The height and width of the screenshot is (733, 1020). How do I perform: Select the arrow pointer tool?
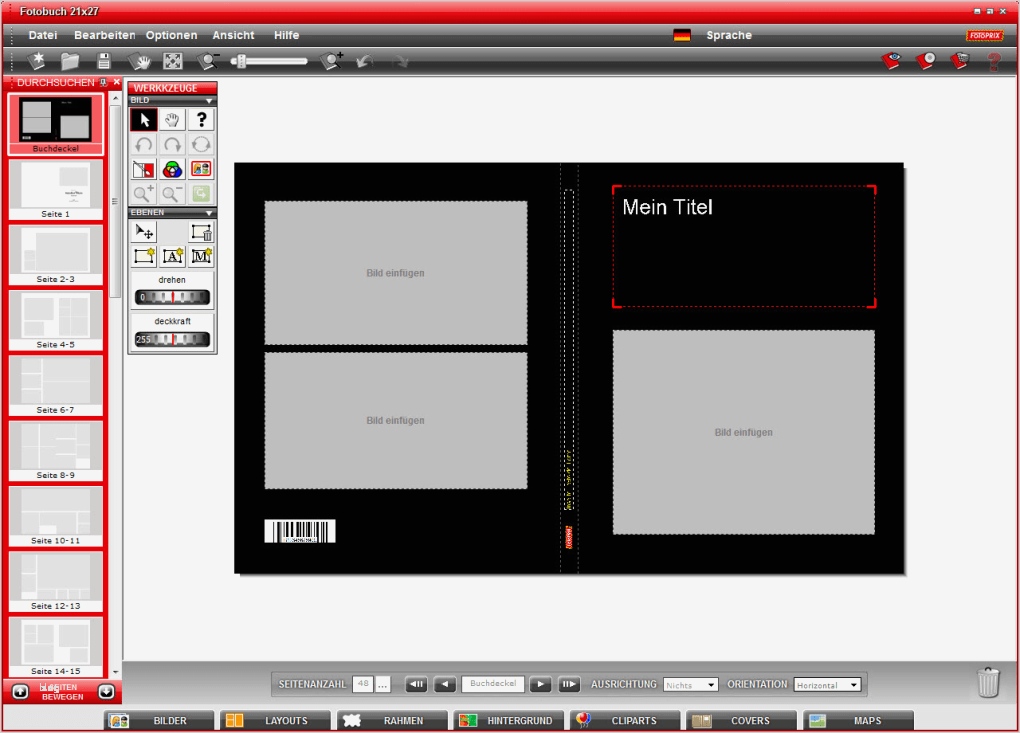tap(144, 120)
